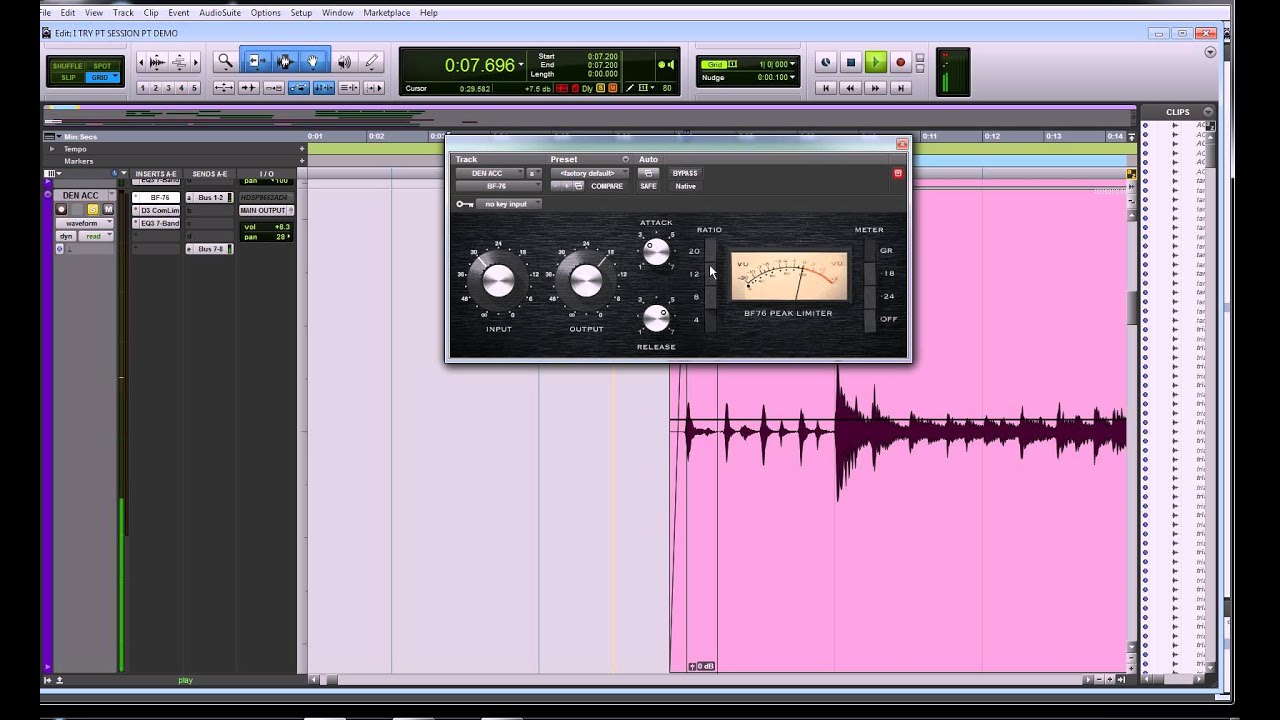The height and width of the screenshot is (720, 1280).
Task: Open main counter format dropdown arrow
Action: (x=521, y=66)
